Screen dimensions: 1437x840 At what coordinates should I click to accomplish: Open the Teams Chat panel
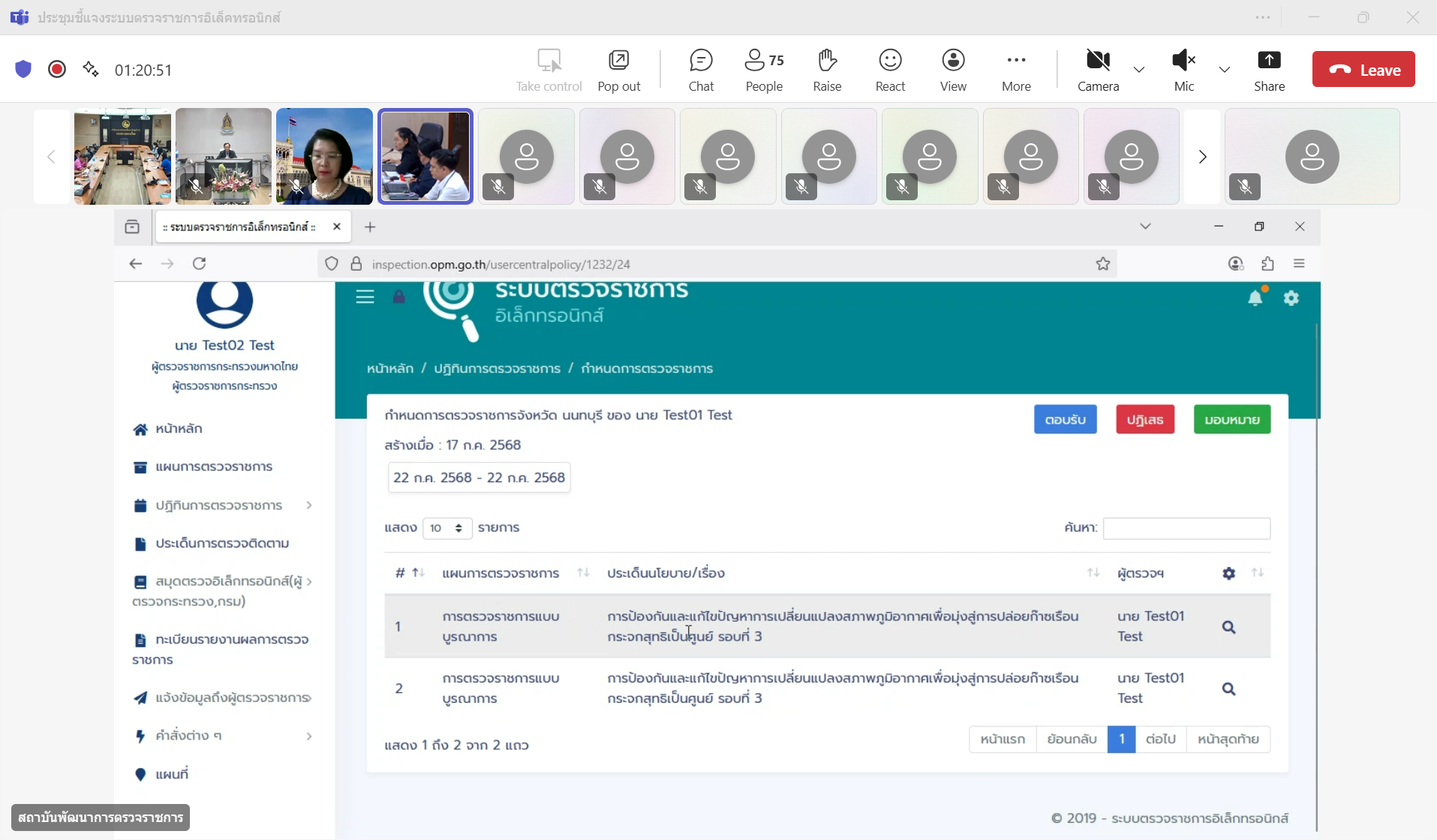(701, 70)
